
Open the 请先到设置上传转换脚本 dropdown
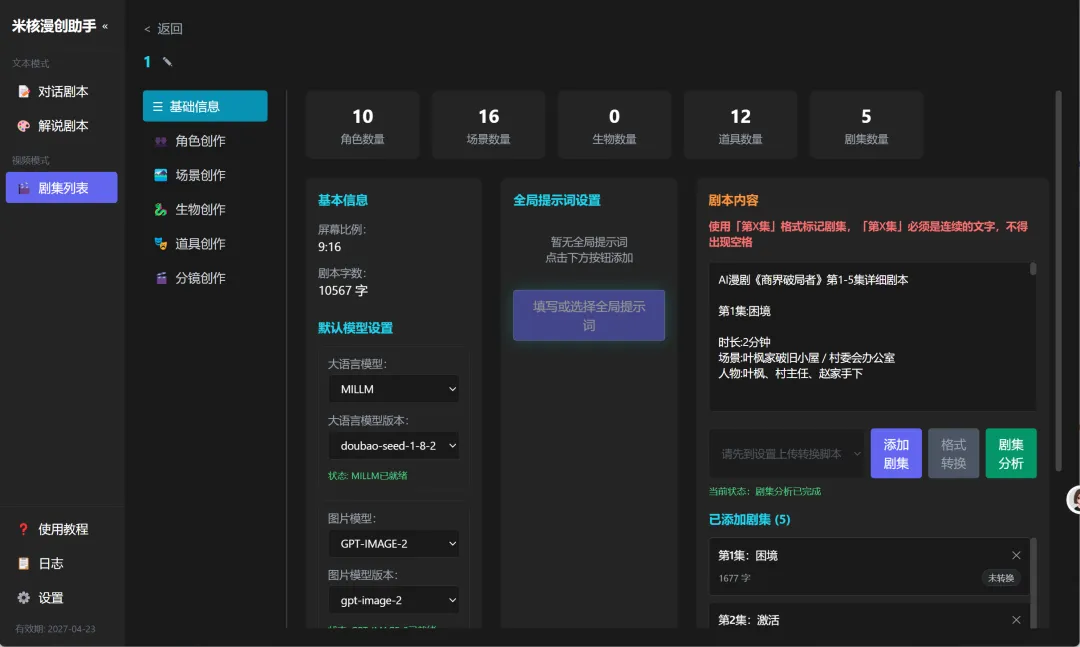(787, 453)
